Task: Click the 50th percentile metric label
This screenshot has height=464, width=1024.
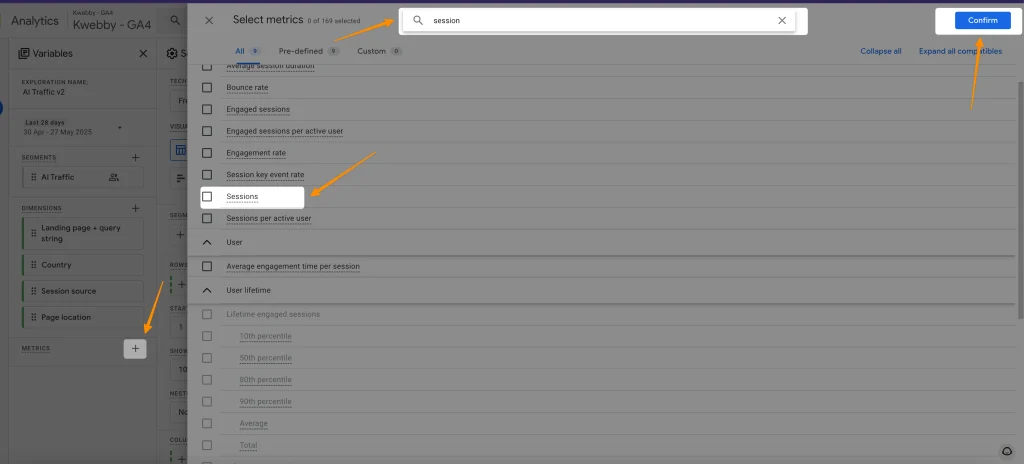Action: point(265,358)
